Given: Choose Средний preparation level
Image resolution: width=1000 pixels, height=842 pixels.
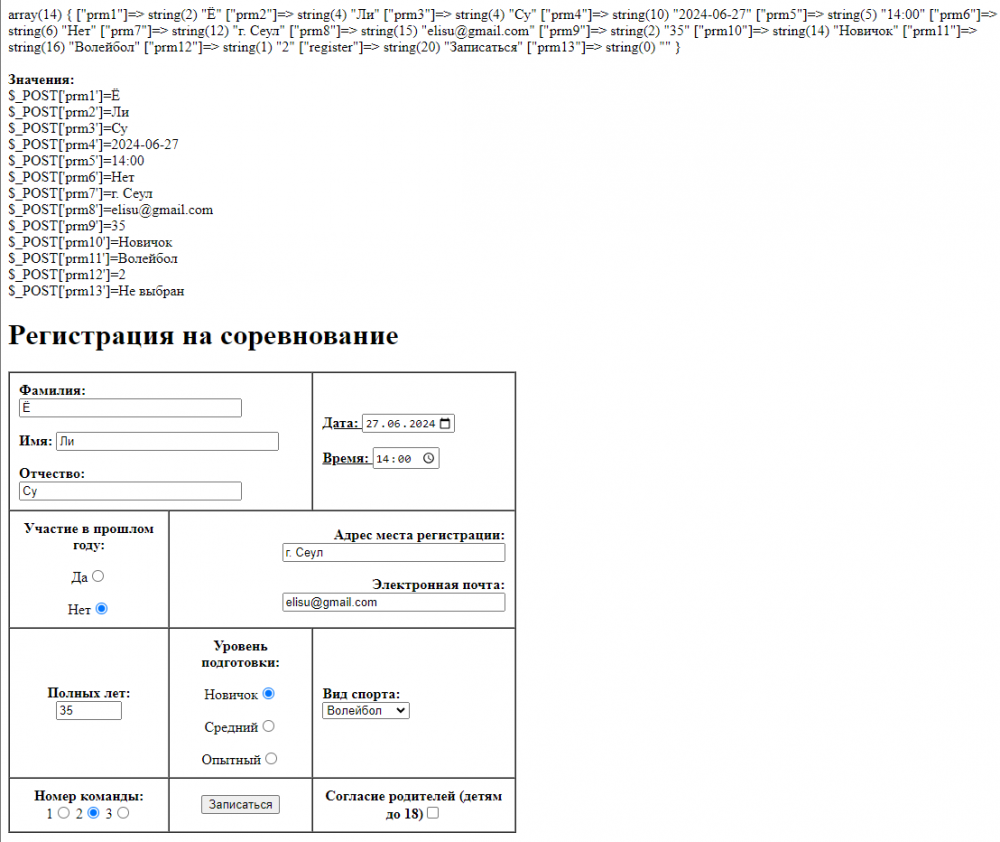Looking at the screenshot, I should coord(268,726).
